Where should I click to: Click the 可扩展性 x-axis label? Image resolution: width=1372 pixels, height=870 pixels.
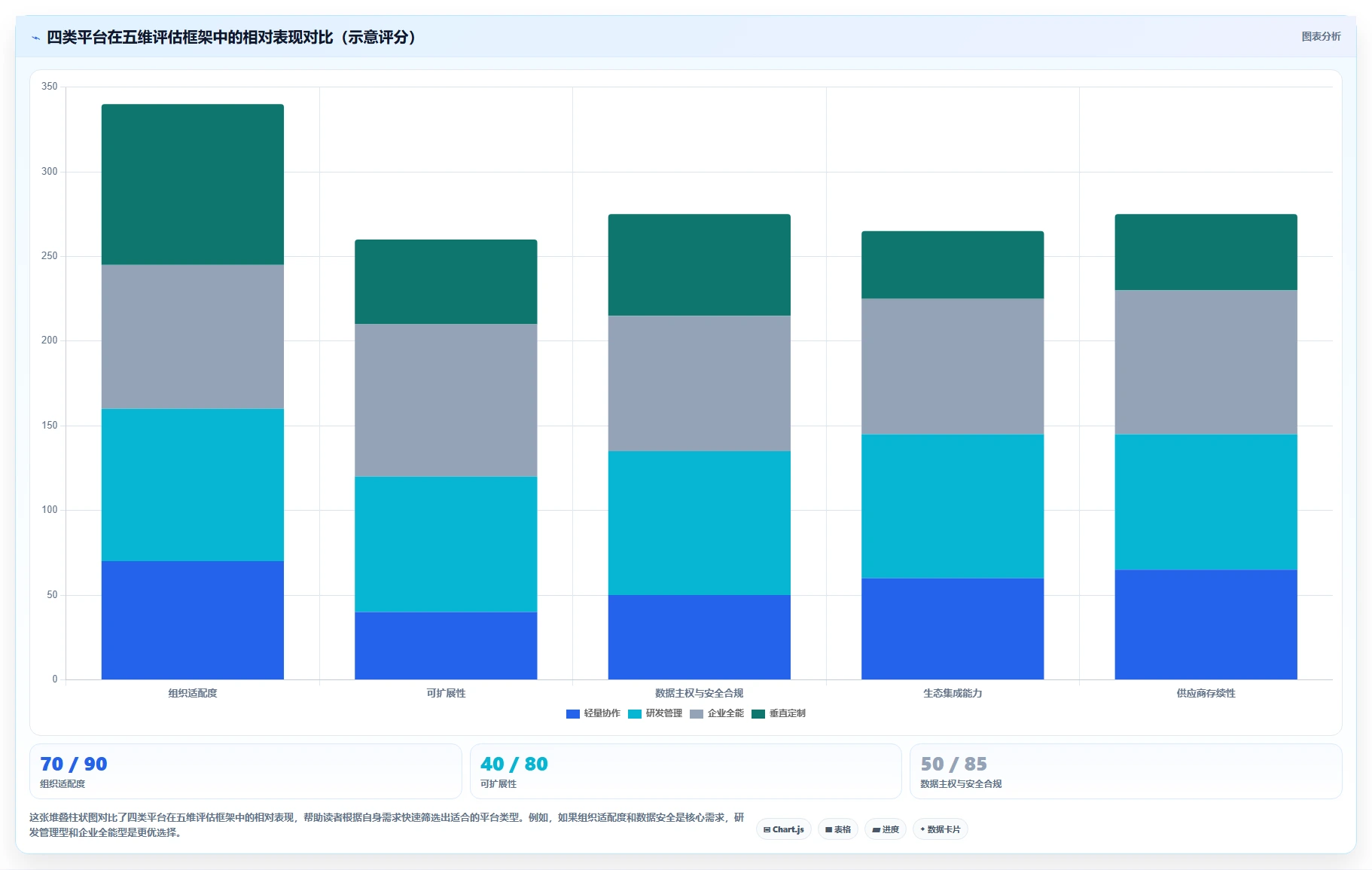(x=446, y=693)
